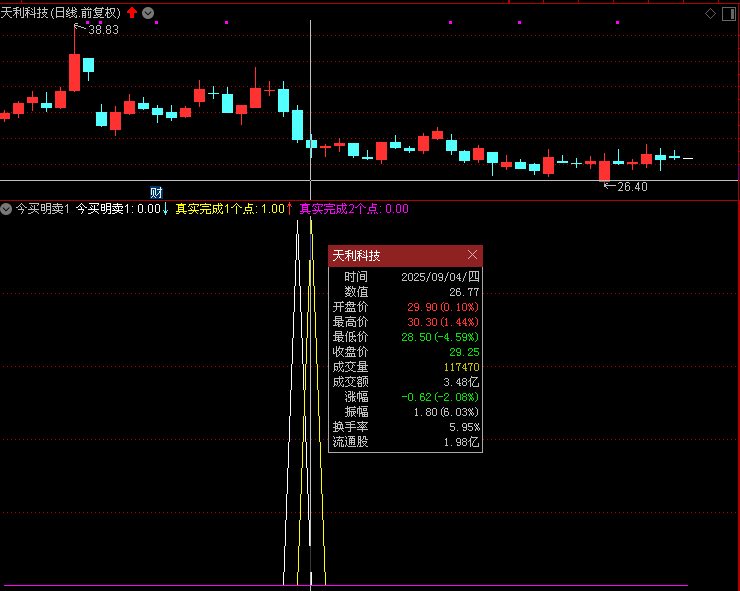Click the 时间 row label in popup
The height and width of the screenshot is (591, 740).
[x=356, y=277]
